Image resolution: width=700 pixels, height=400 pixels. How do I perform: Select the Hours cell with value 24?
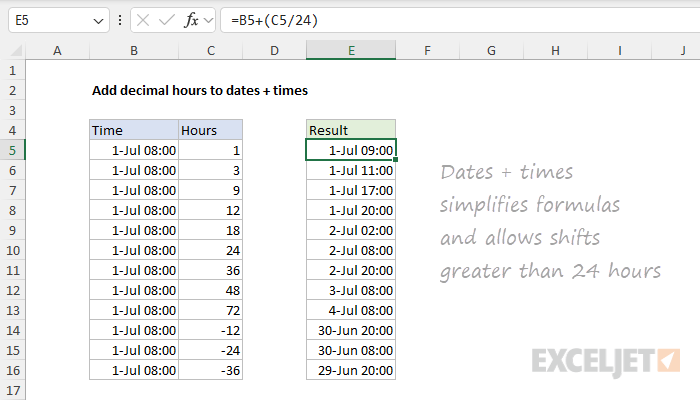tap(211, 250)
